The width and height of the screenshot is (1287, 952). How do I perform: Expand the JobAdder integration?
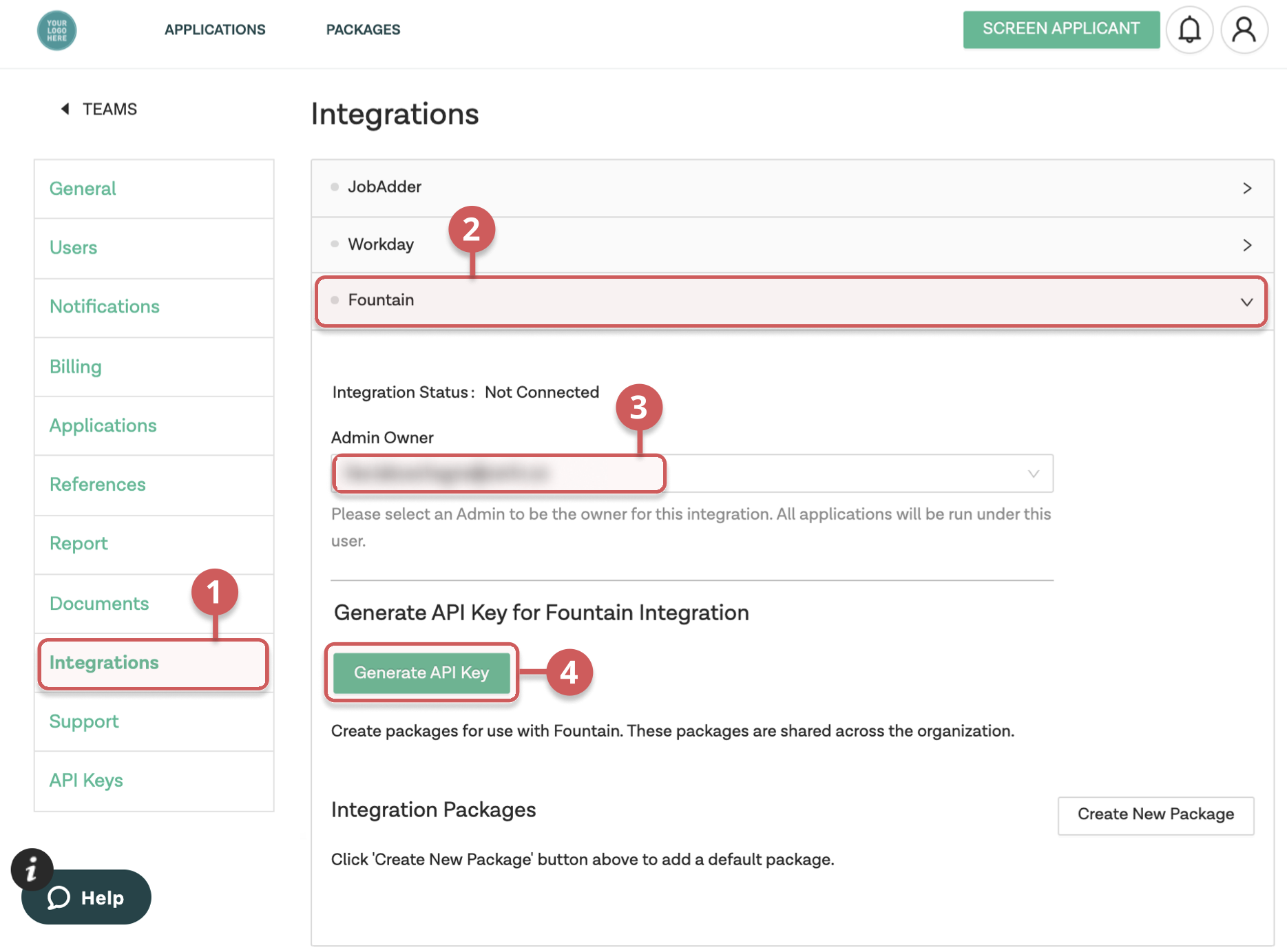[1246, 187]
